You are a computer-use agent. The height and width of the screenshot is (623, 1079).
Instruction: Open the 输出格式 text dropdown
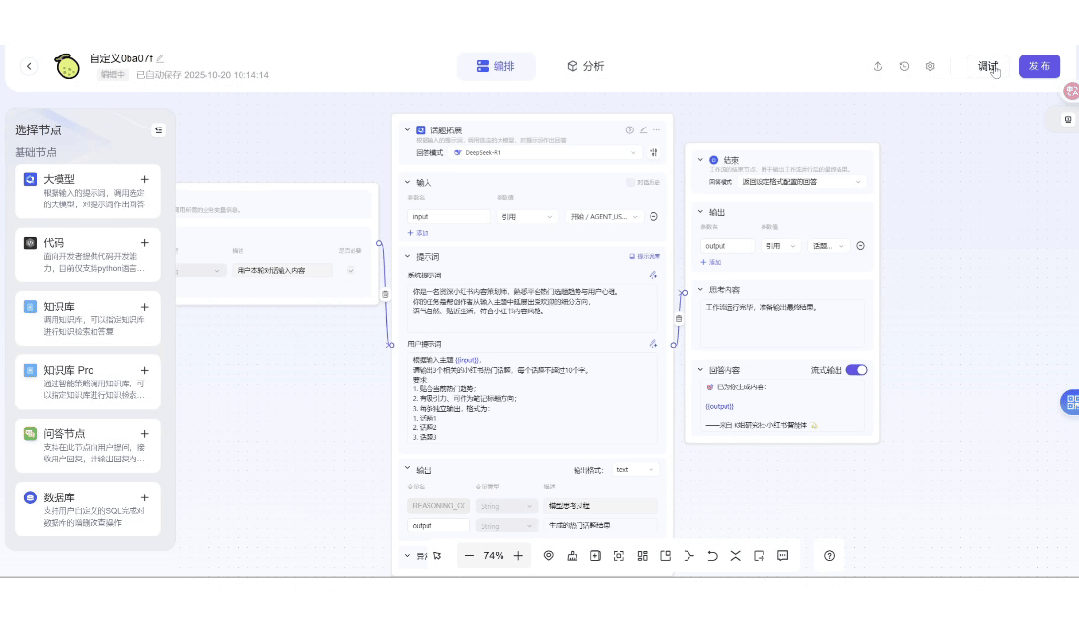tap(636, 469)
